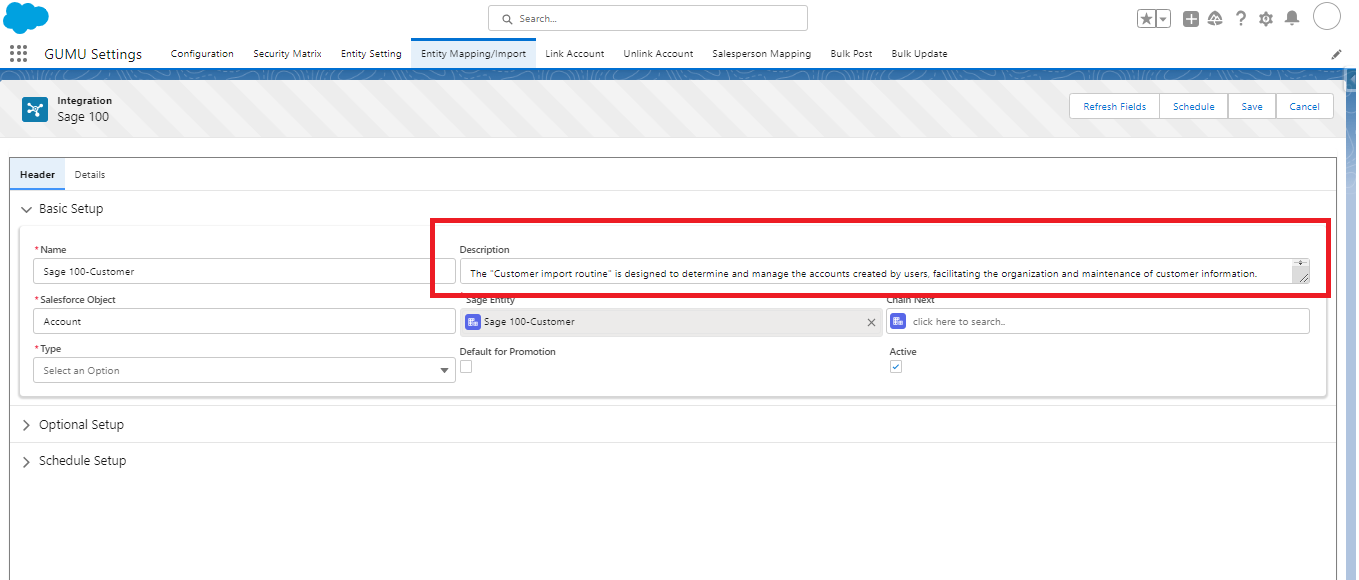Open the Type dropdown
The image size is (1359, 580).
(x=244, y=370)
